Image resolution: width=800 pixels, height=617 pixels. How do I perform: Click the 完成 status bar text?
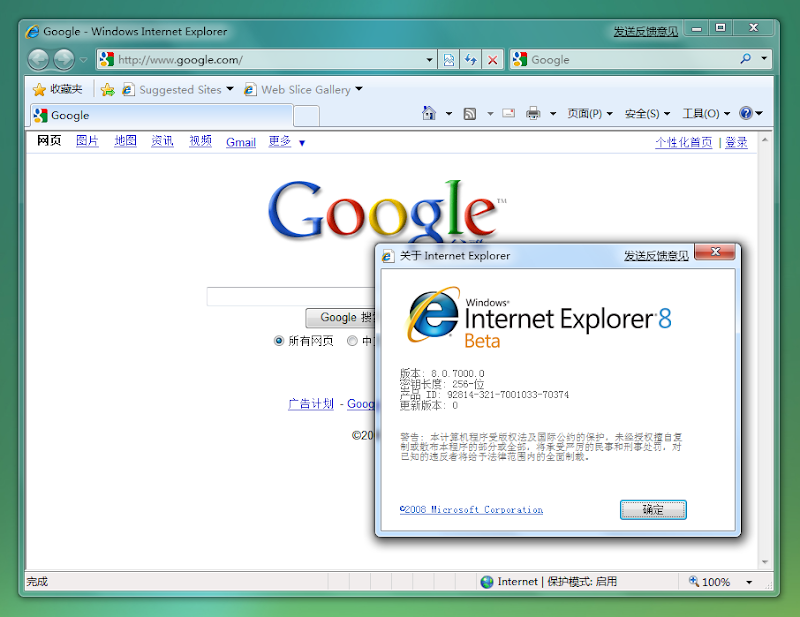point(37,582)
